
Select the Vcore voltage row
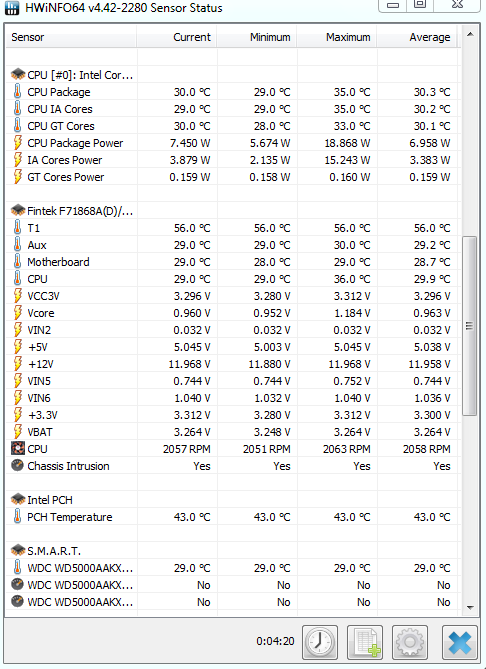[x=233, y=313]
